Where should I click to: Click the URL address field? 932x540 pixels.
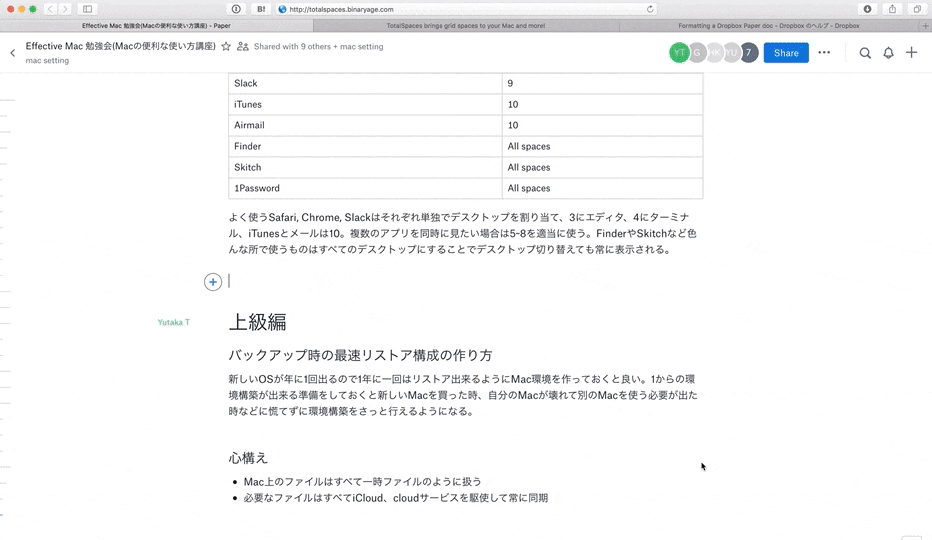tap(466, 9)
